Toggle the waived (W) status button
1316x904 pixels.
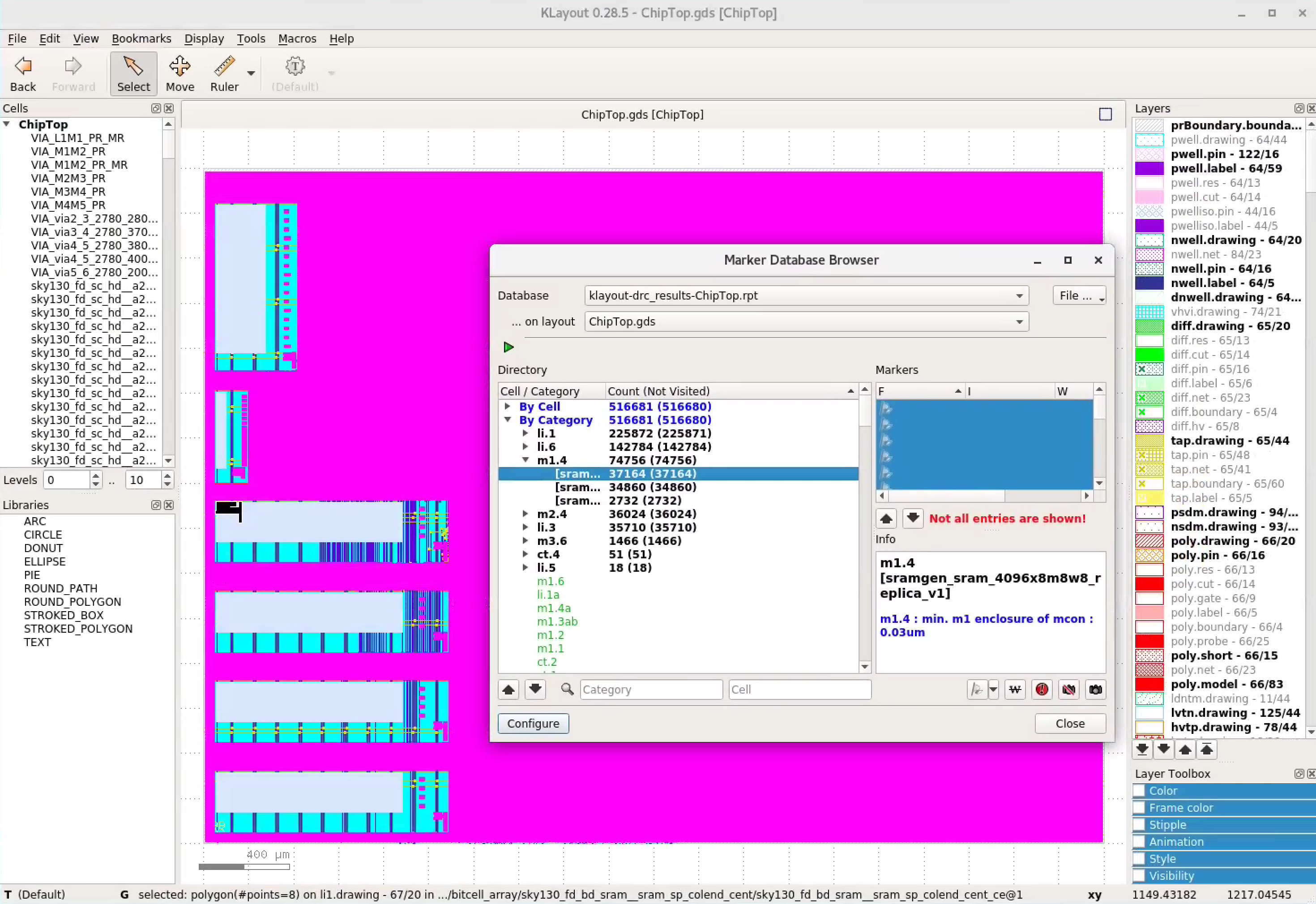pyautogui.click(x=1015, y=690)
